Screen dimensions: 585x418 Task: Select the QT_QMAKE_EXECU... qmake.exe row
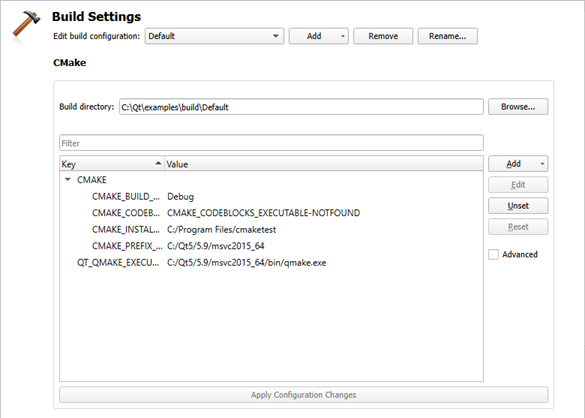point(271,262)
